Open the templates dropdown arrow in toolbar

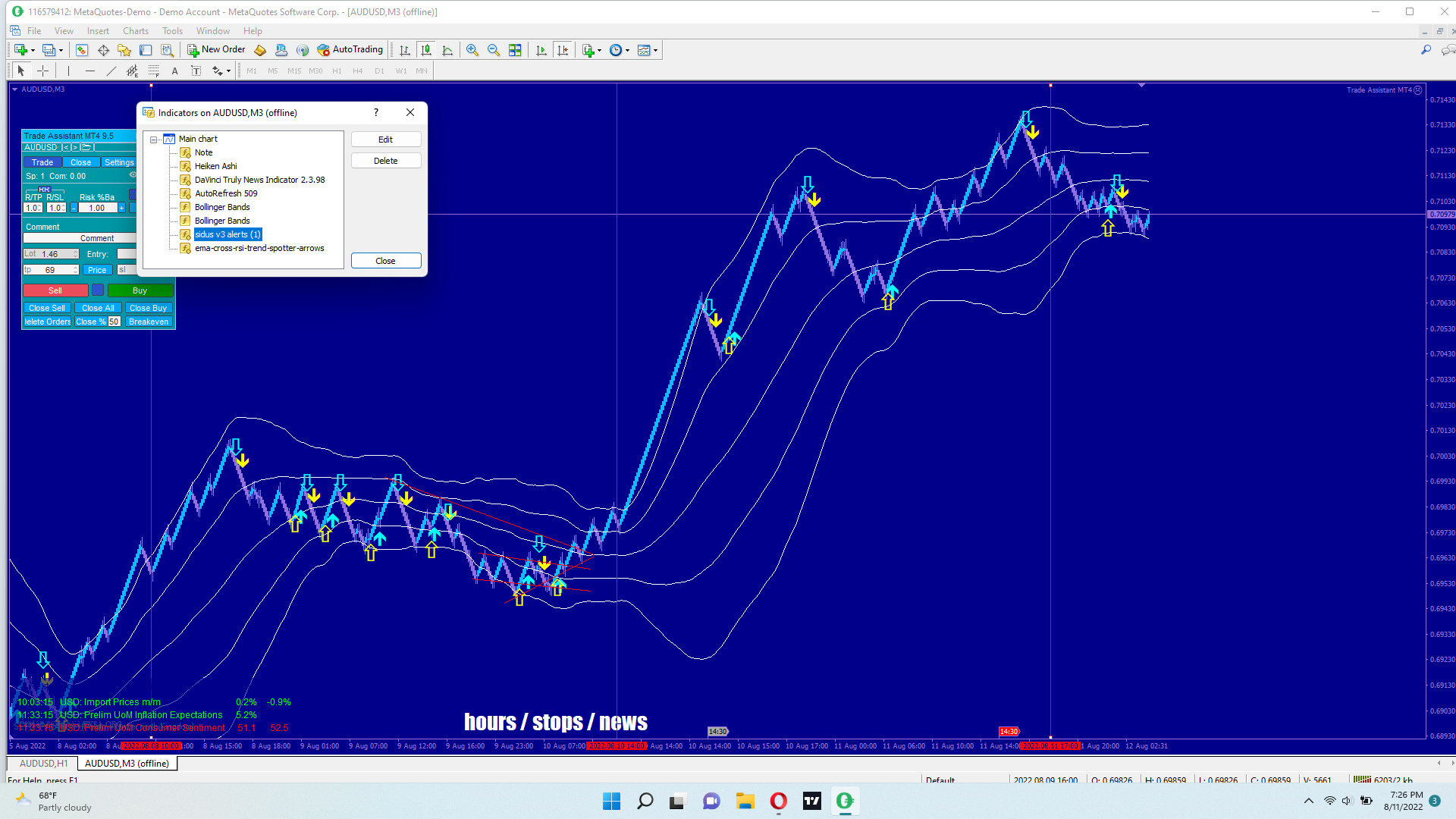click(656, 51)
